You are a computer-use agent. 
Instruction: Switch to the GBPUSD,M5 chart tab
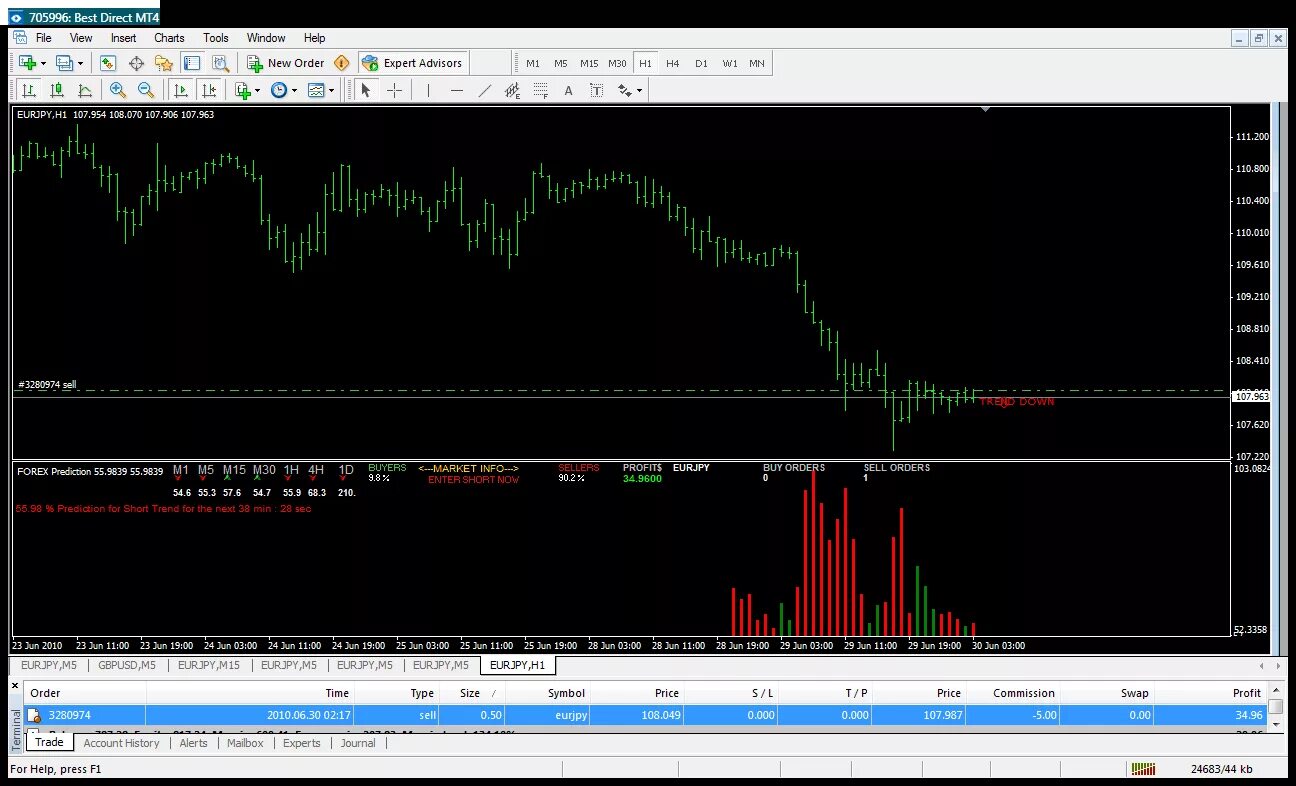point(127,665)
